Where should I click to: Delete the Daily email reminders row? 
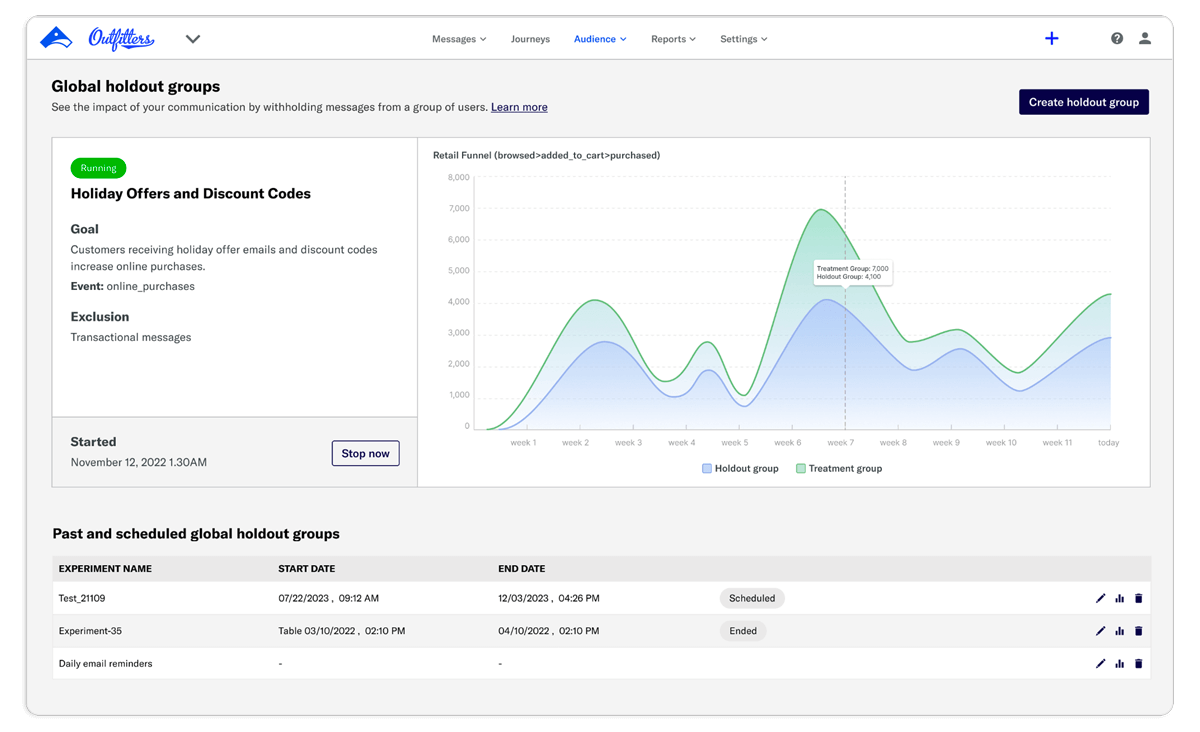point(1138,664)
